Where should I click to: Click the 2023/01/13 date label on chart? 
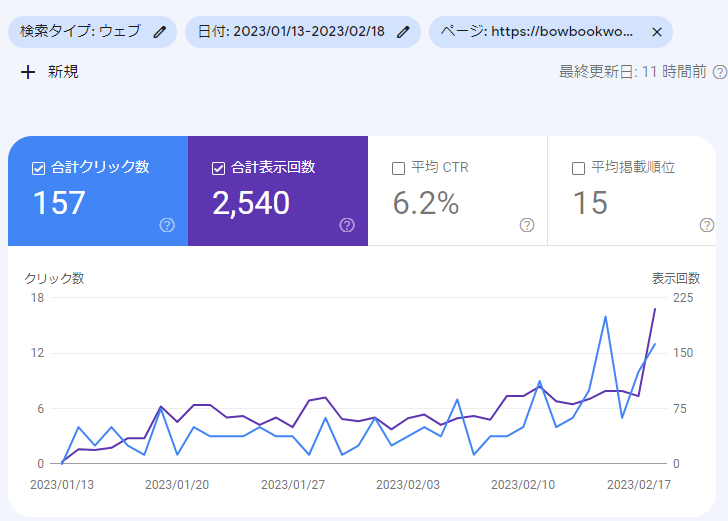point(62,485)
